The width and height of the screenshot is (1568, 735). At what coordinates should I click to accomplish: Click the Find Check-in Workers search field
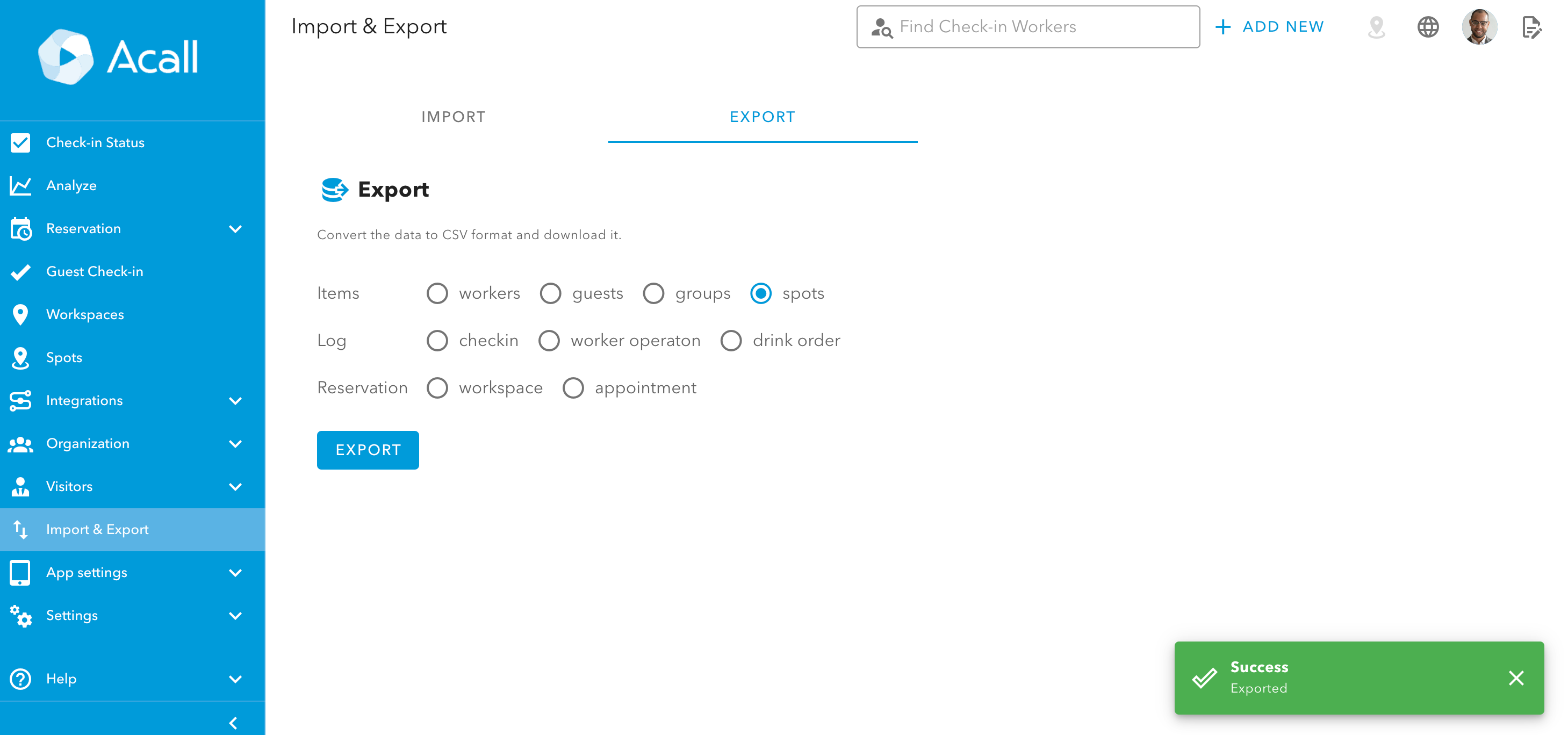click(x=1028, y=27)
